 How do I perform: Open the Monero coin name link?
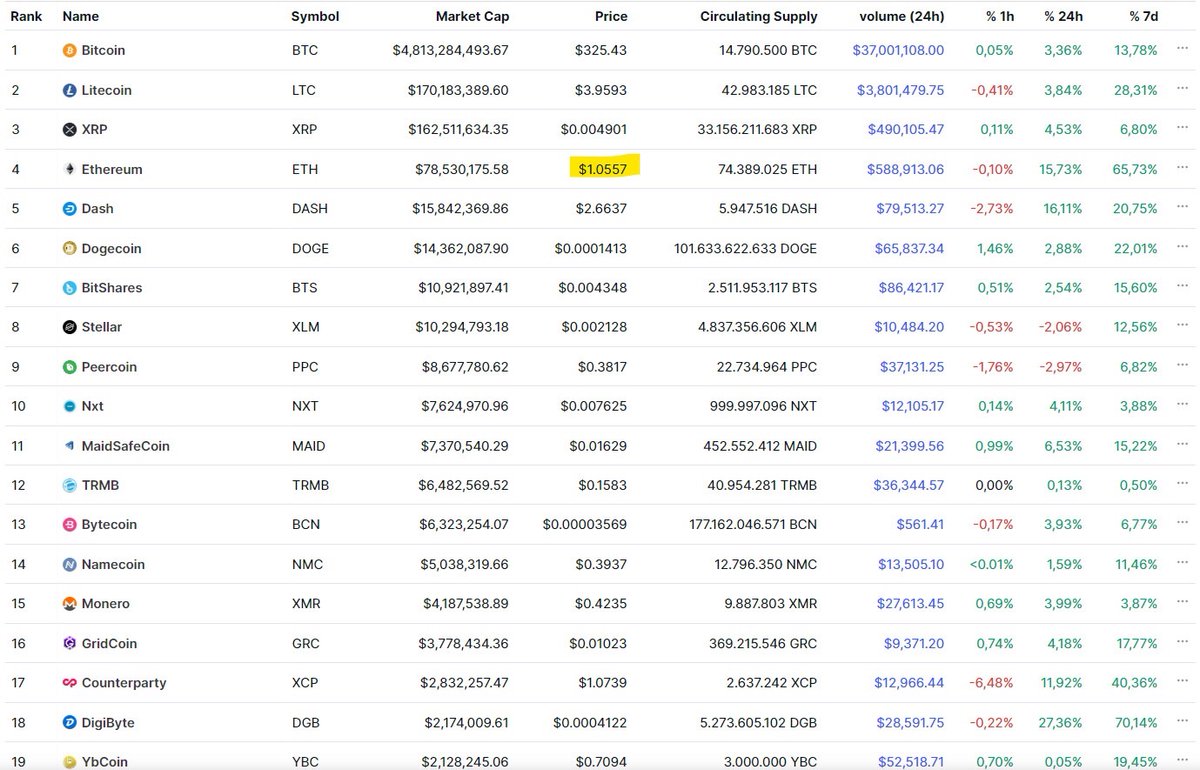click(x=106, y=604)
